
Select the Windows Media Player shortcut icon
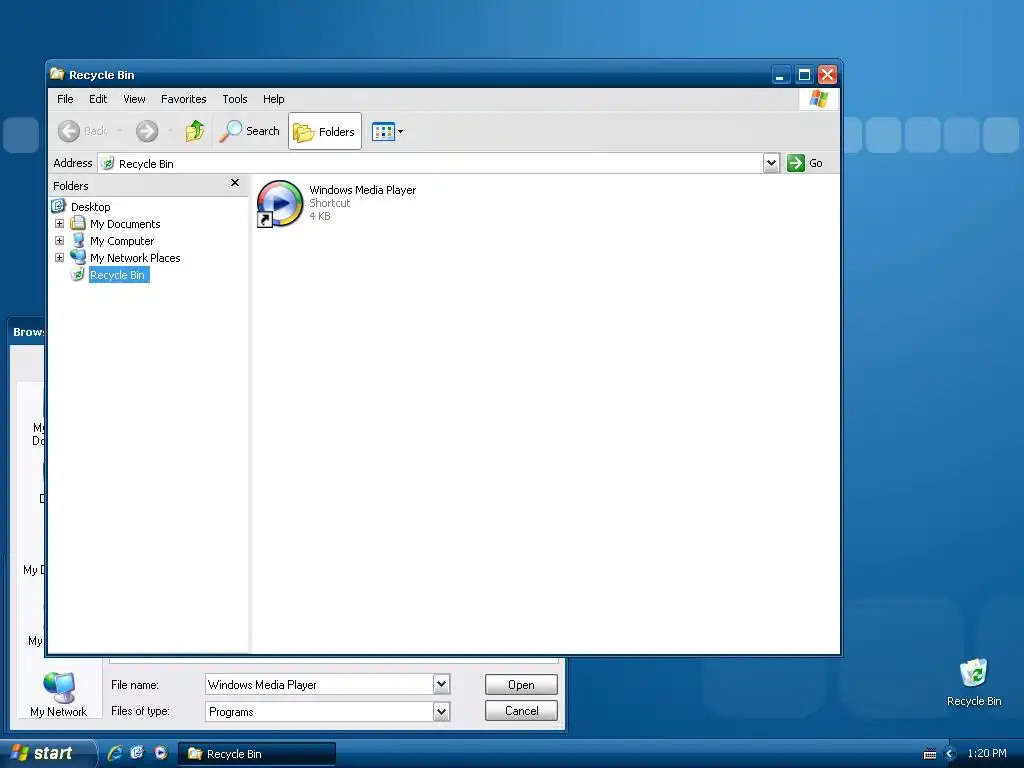coord(280,204)
